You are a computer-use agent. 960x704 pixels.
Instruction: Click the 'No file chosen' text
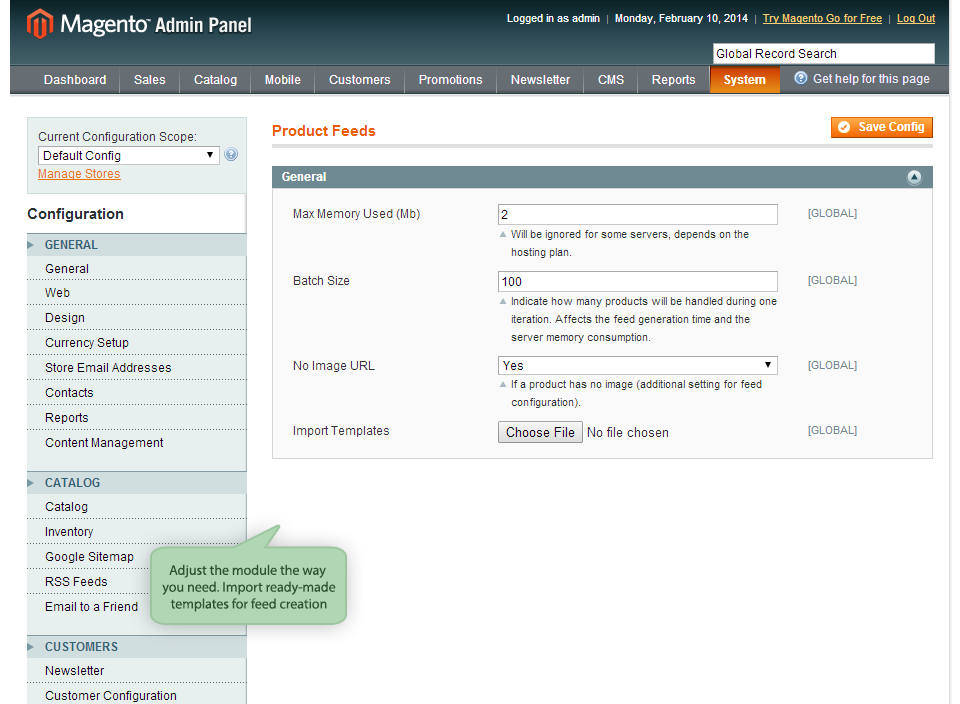(x=628, y=433)
